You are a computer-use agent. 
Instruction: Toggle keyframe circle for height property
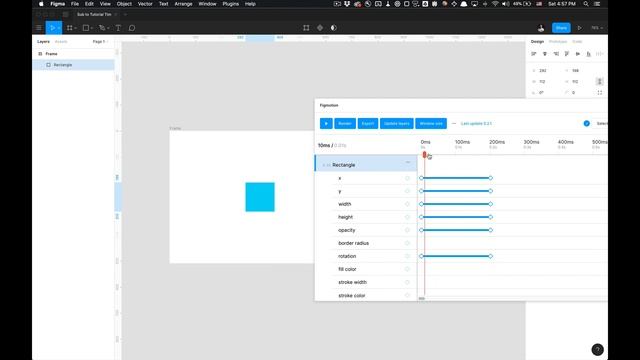pyautogui.click(x=407, y=217)
